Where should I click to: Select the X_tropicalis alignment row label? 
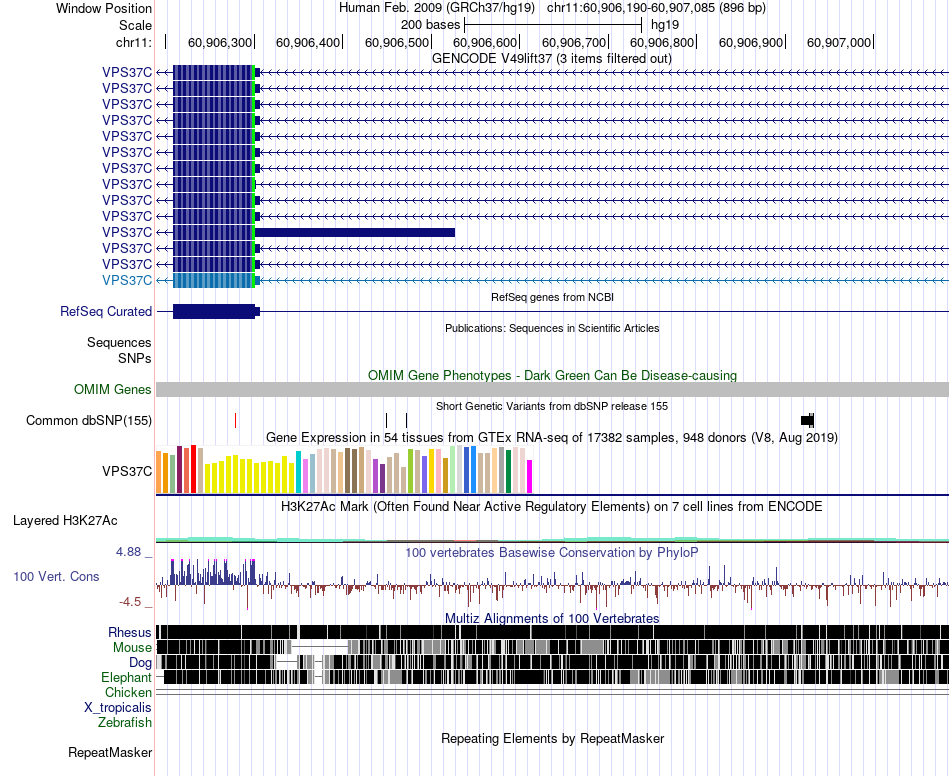(x=118, y=708)
